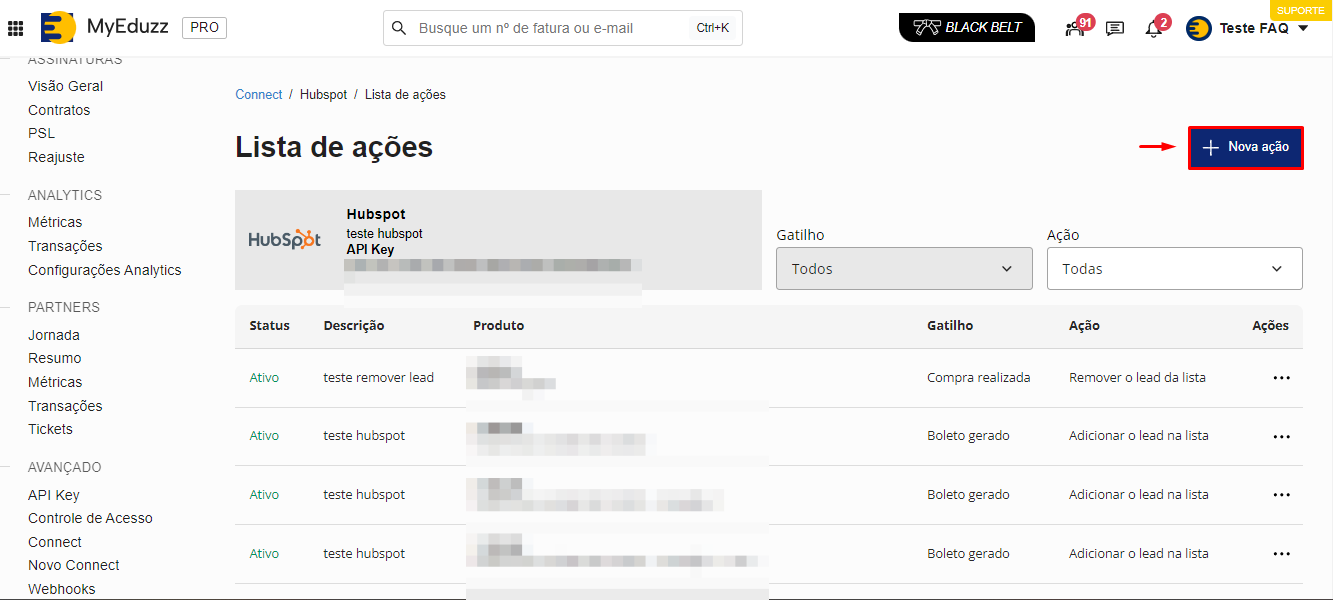The image size is (1333, 600).
Task: Follow the Connect breadcrumb link
Action: pyautogui.click(x=259, y=94)
